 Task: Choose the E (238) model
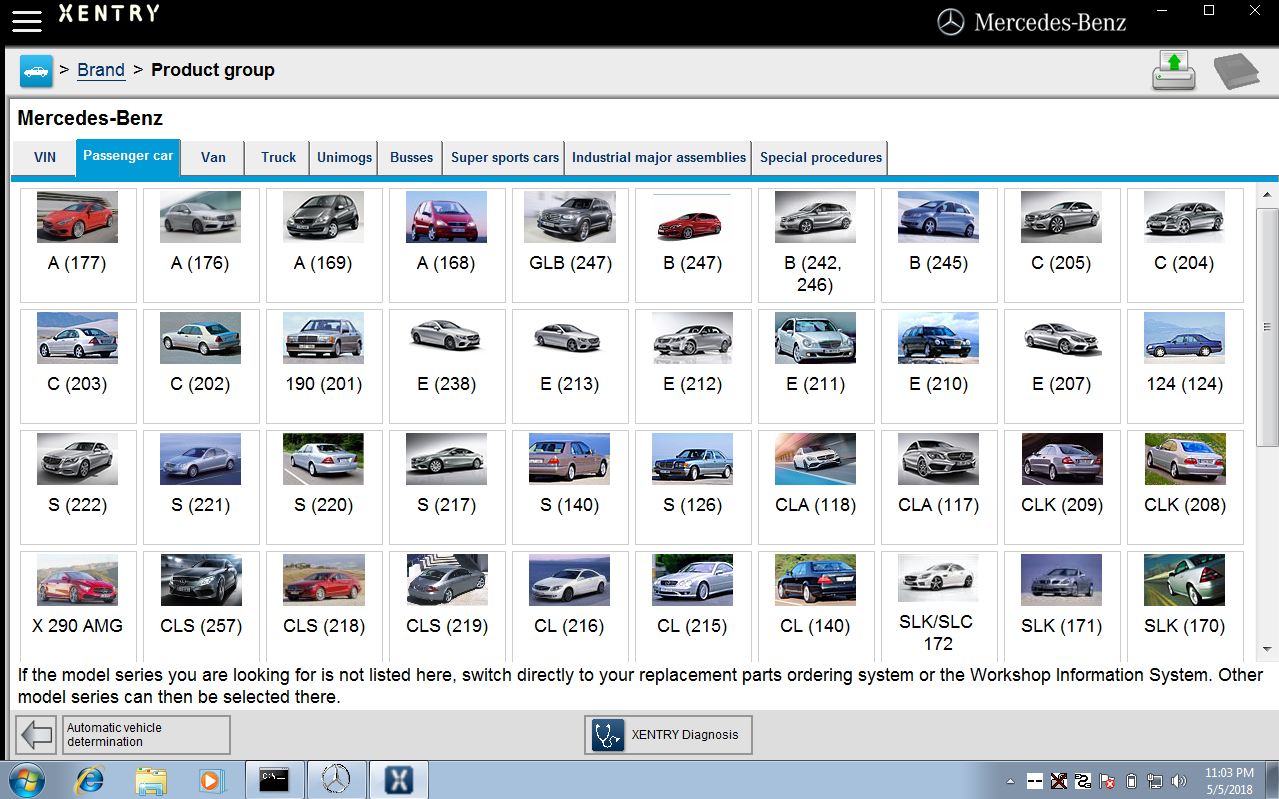click(447, 366)
